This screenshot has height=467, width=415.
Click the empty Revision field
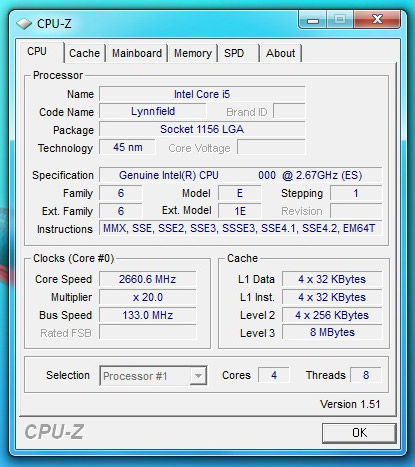point(356,211)
